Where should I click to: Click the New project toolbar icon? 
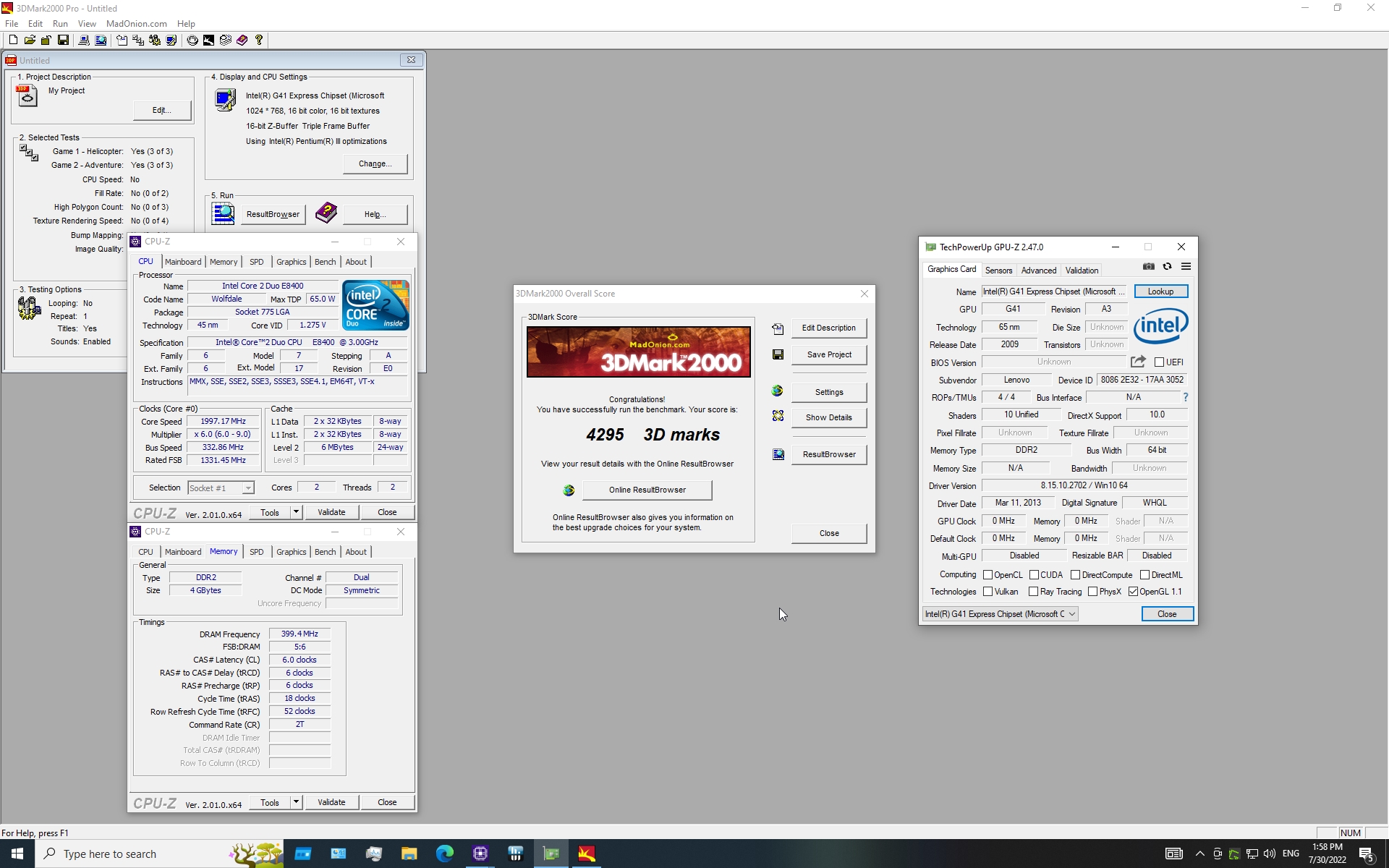click(x=13, y=41)
